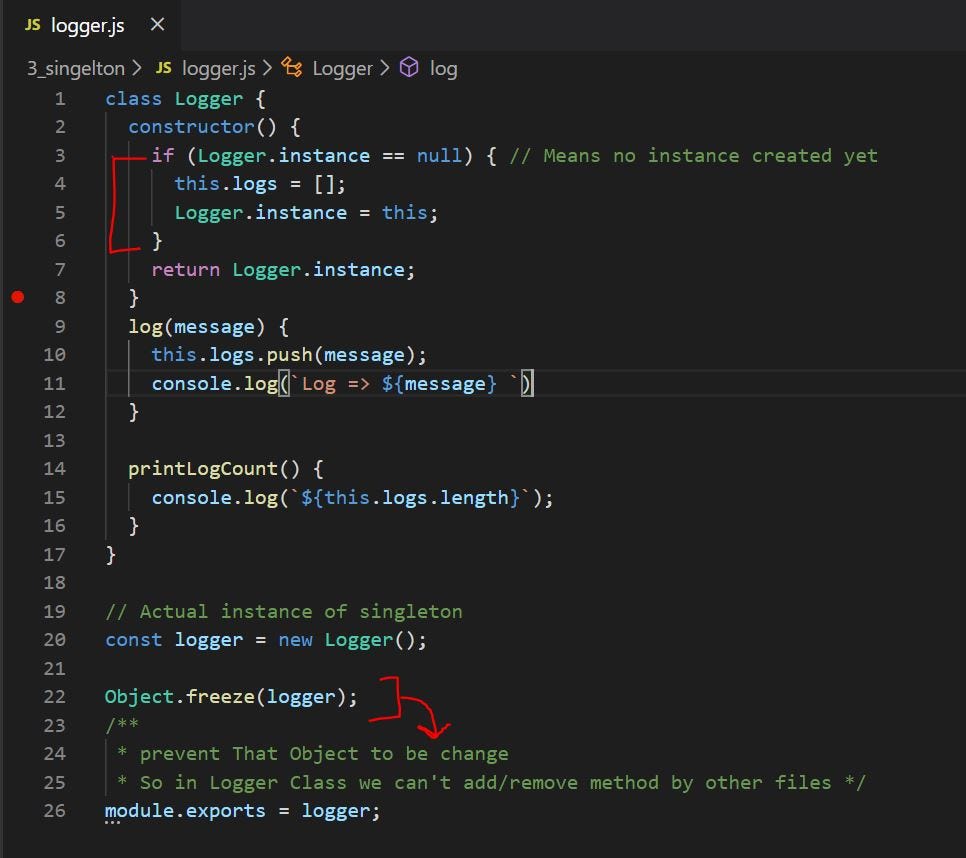
Task: Click 'prevent That Object to be change' comment
Action: [324, 754]
